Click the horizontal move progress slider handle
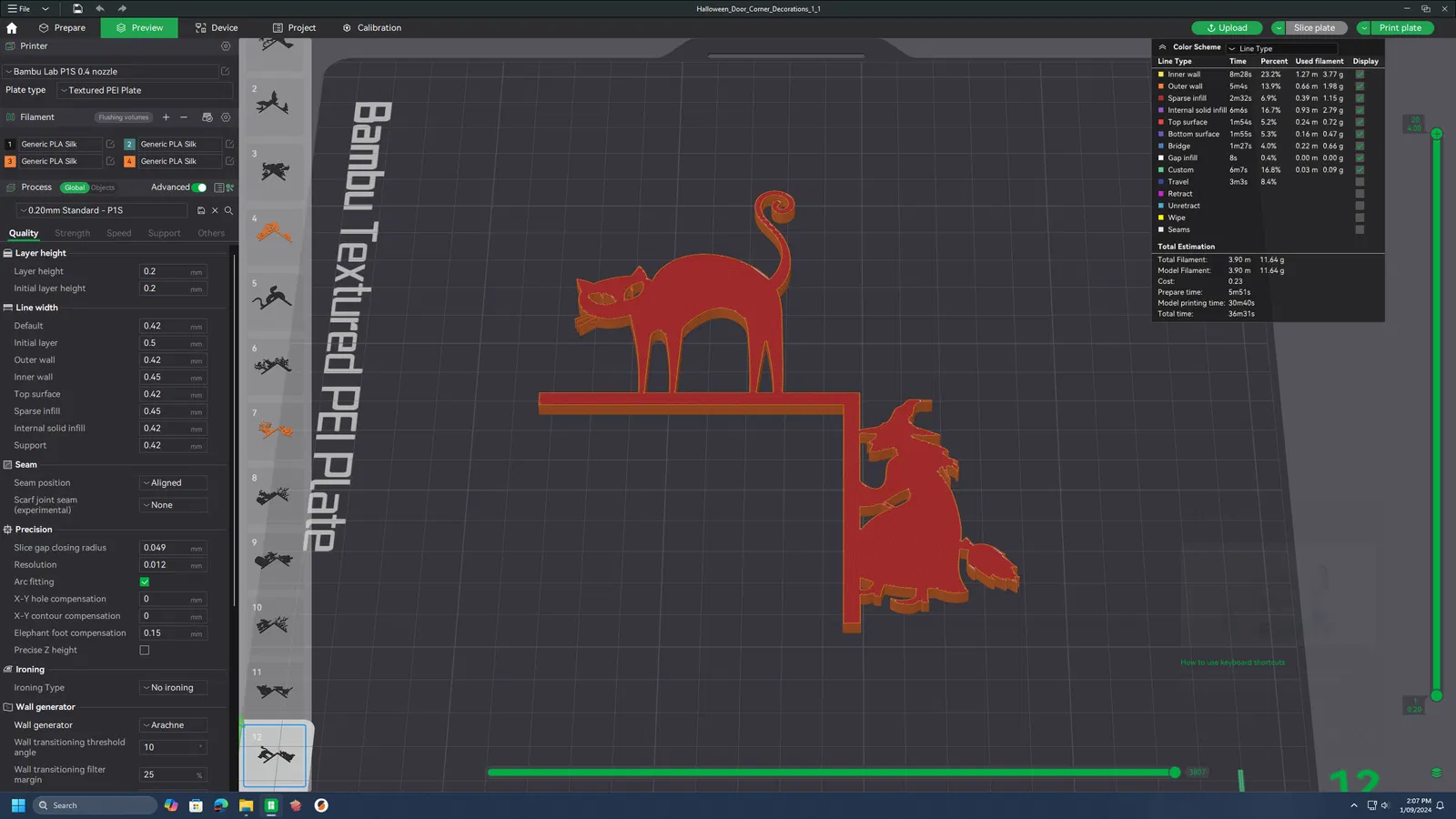 (x=1175, y=773)
